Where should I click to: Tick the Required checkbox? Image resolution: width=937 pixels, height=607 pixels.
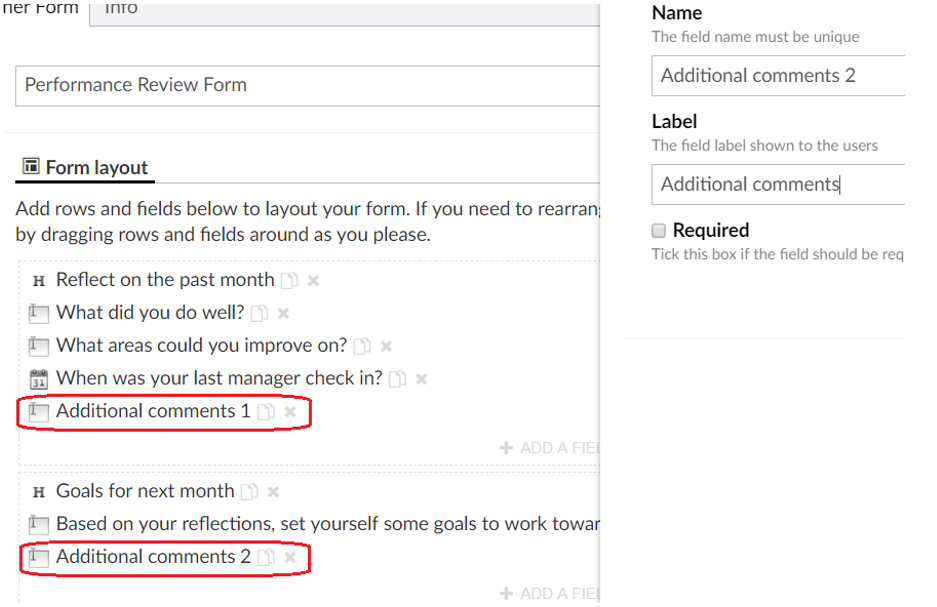[659, 231]
